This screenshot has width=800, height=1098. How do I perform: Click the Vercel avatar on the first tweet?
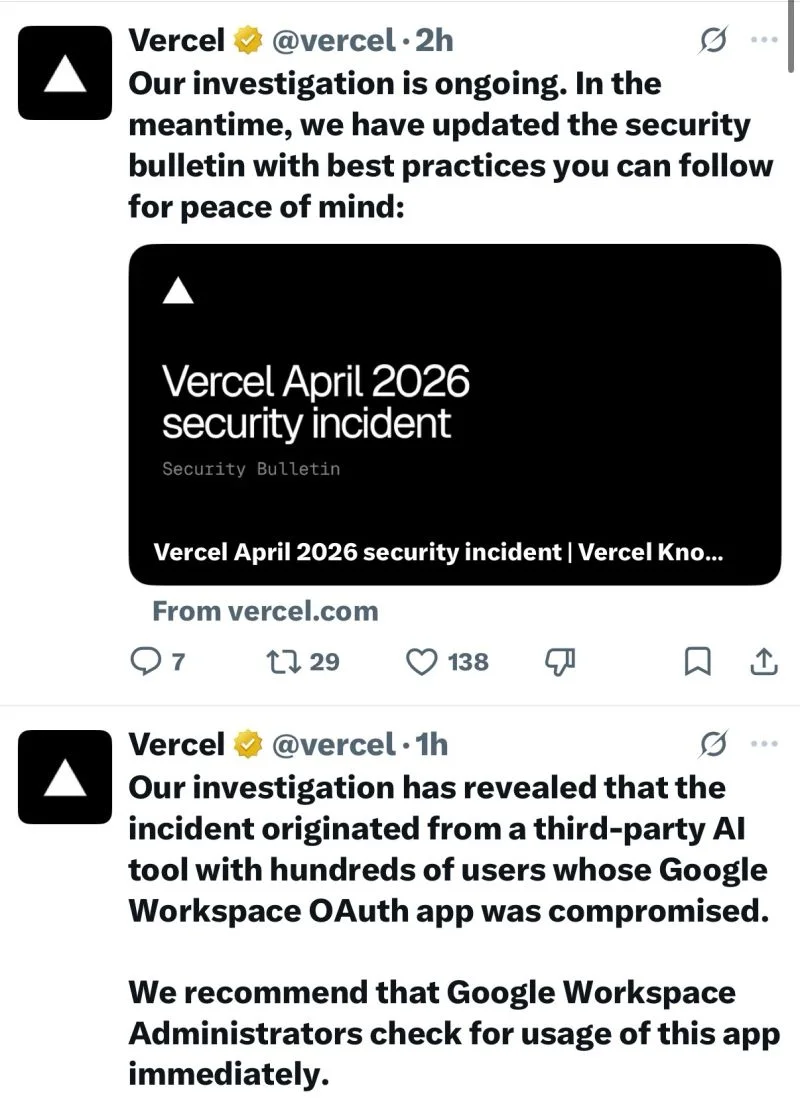point(64,68)
